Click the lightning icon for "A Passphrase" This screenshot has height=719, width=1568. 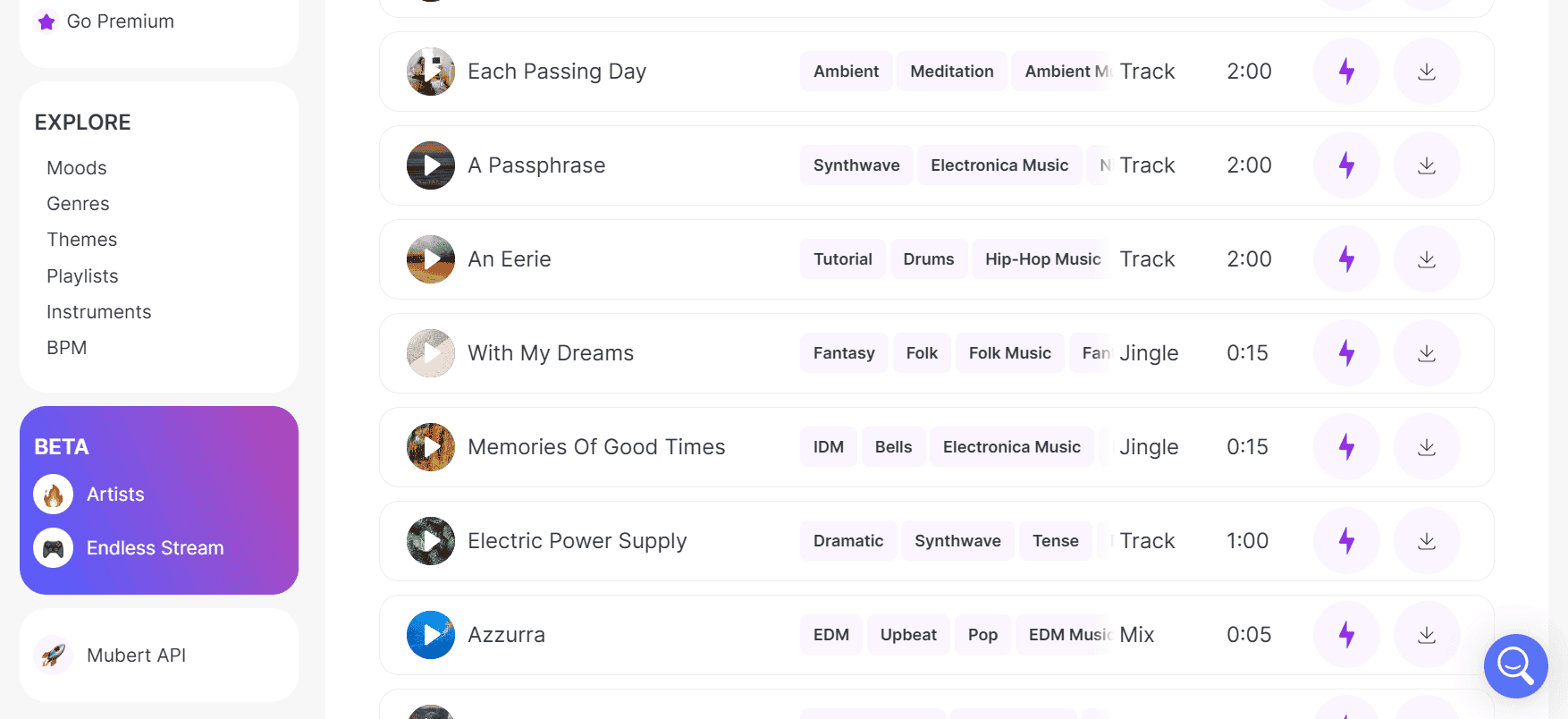1346,165
